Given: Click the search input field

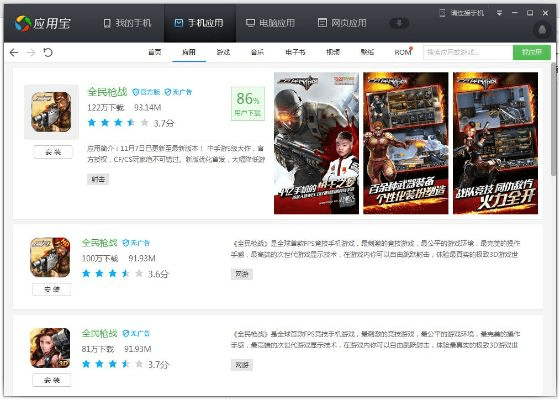Looking at the screenshot, I should click(x=468, y=52).
